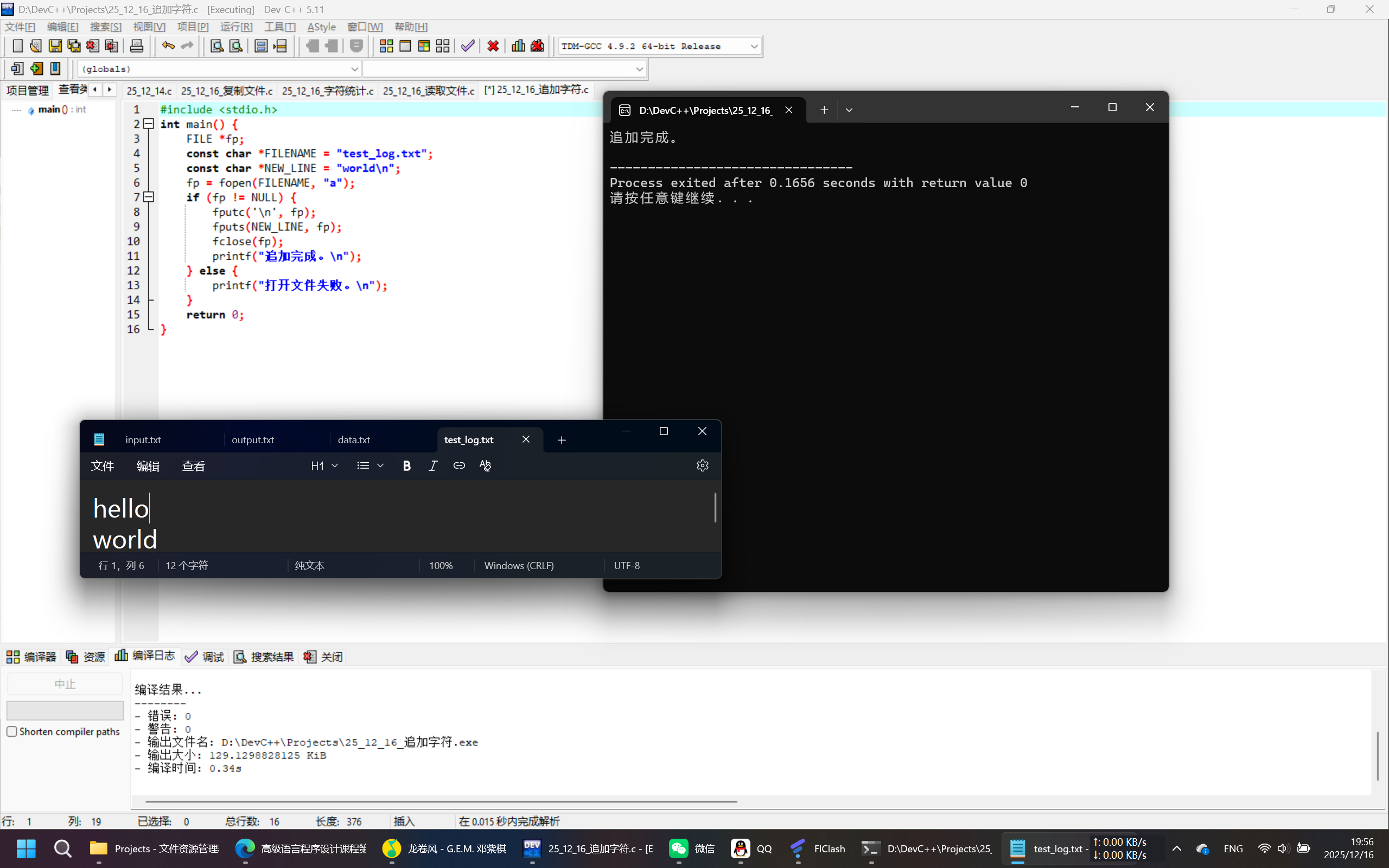Click the Compile icon in toolbar
The width and height of the screenshot is (1389, 868).
point(386,46)
